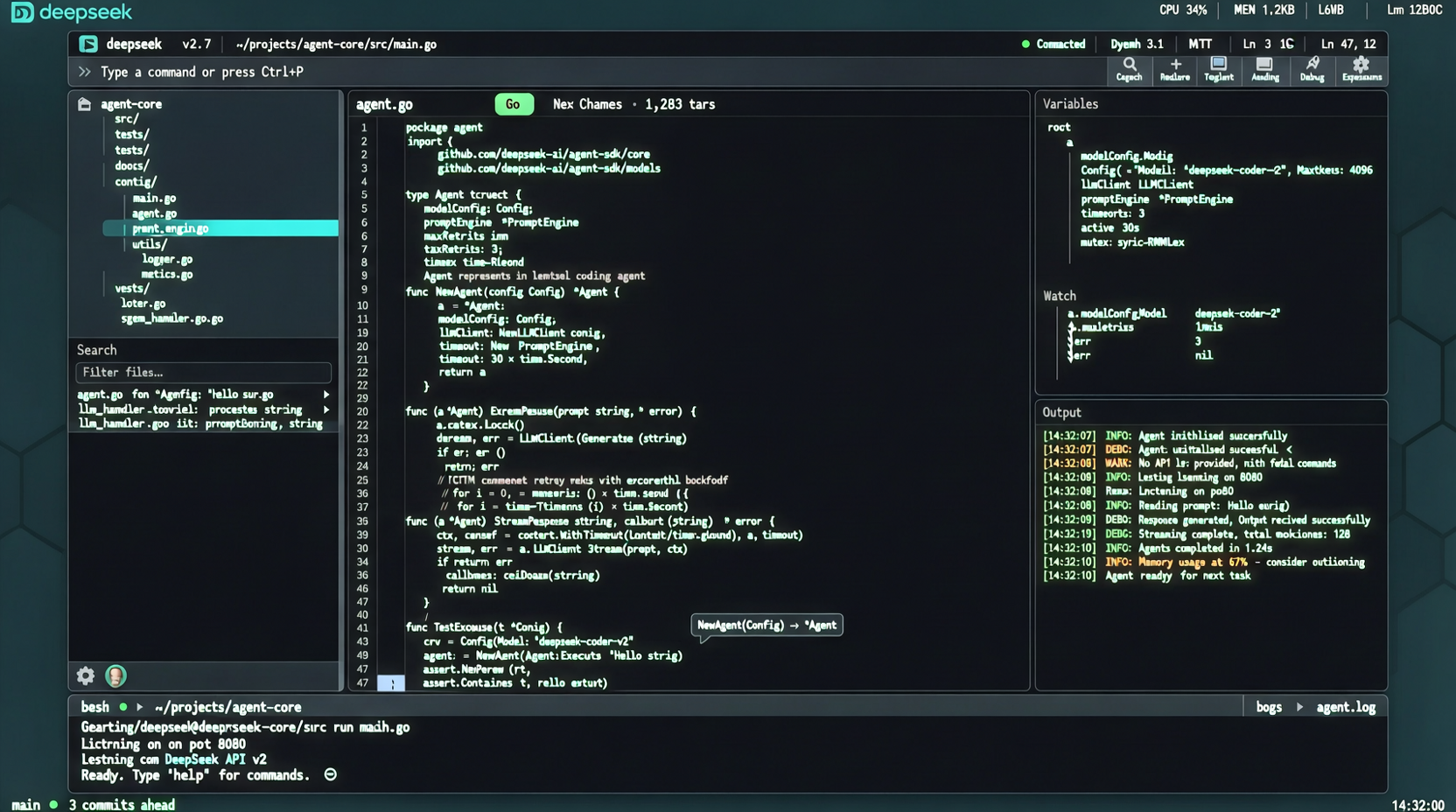
Task: Open main.go in the file tree
Action: coord(154,198)
